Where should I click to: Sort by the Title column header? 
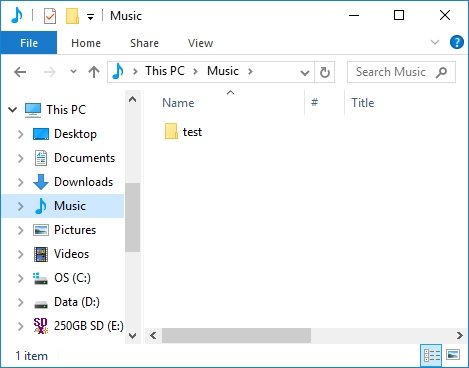(x=363, y=103)
